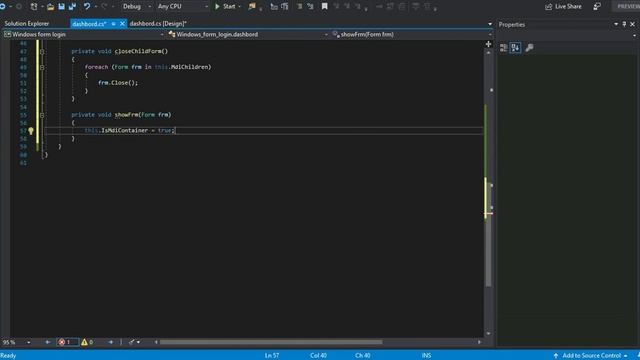Screen dimensions: 640x360
Task: Click the errors indicator showing 1
Action: pos(67,342)
